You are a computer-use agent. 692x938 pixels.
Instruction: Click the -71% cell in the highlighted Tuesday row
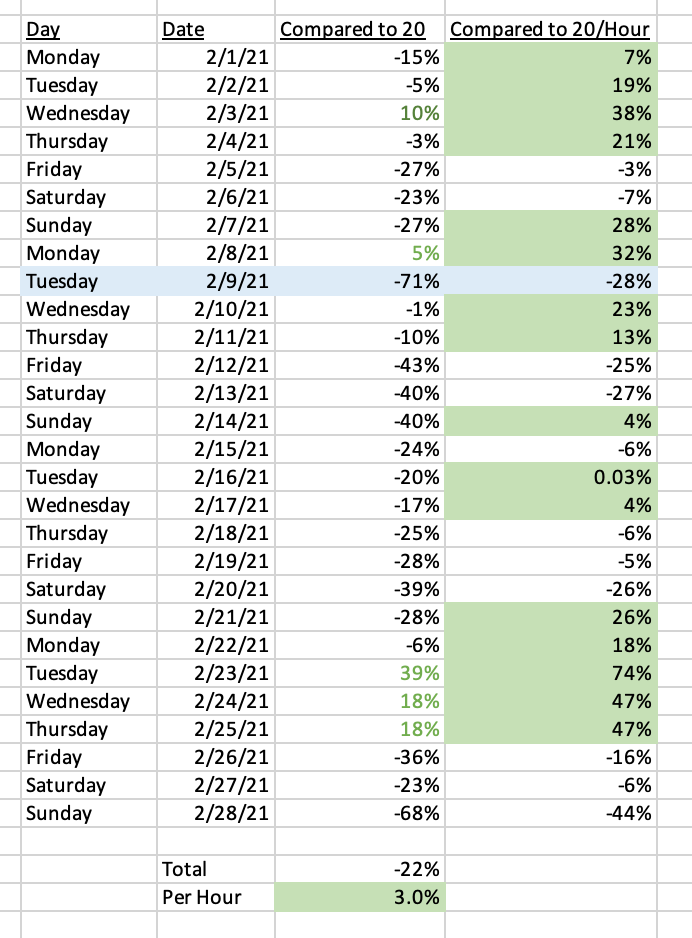[359, 281]
